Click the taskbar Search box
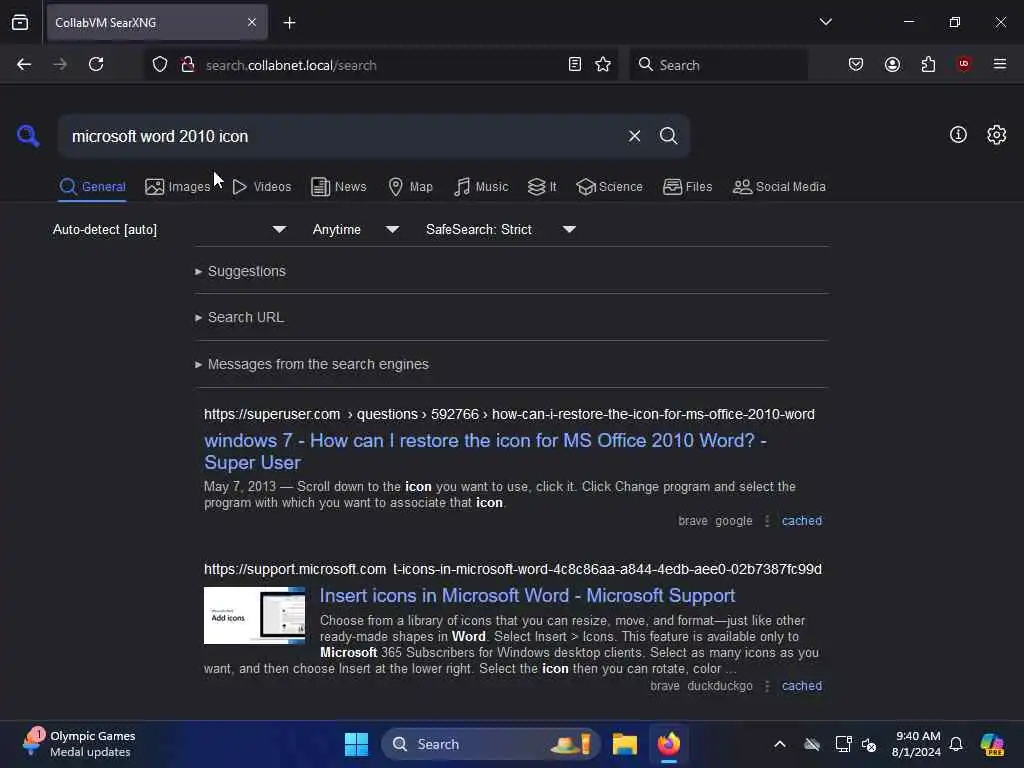Viewport: 1024px width, 768px height. (490, 744)
